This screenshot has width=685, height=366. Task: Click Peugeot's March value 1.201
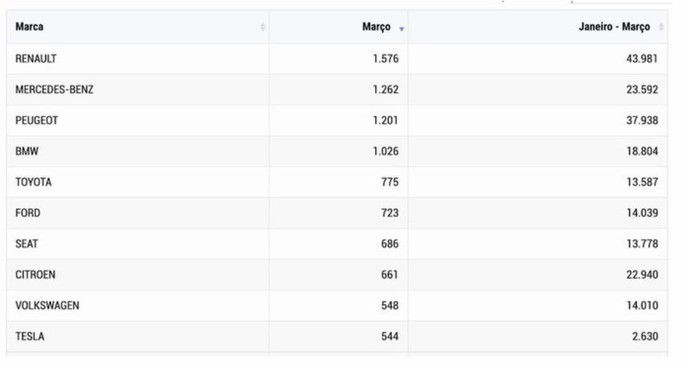coord(385,121)
